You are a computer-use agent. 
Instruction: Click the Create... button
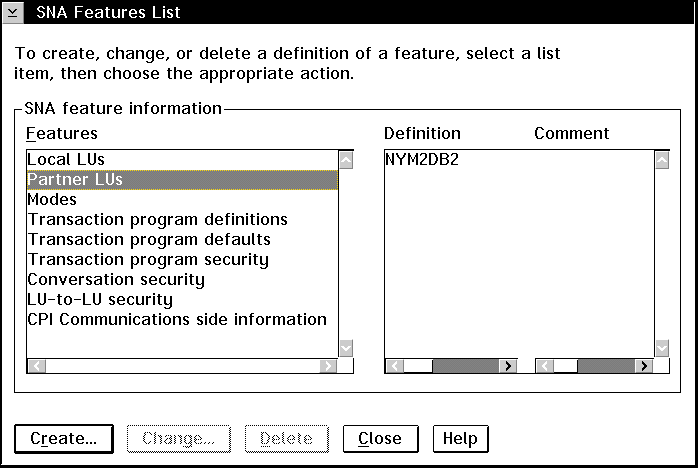coord(64,439)
